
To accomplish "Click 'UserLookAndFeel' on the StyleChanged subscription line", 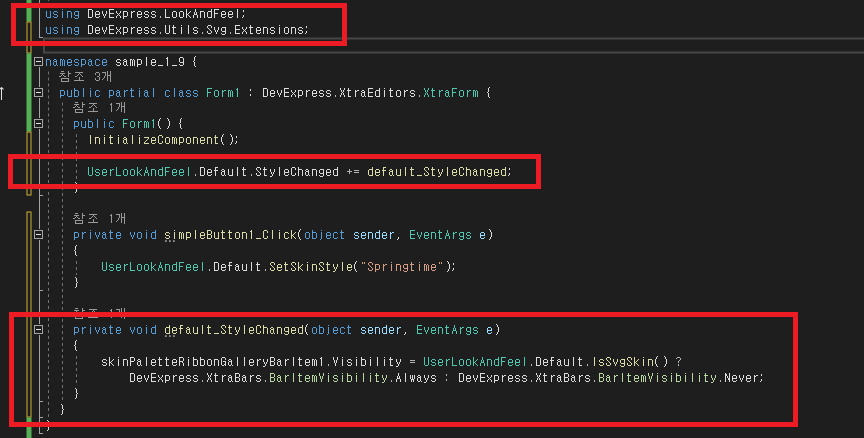I will click(139, 172).
